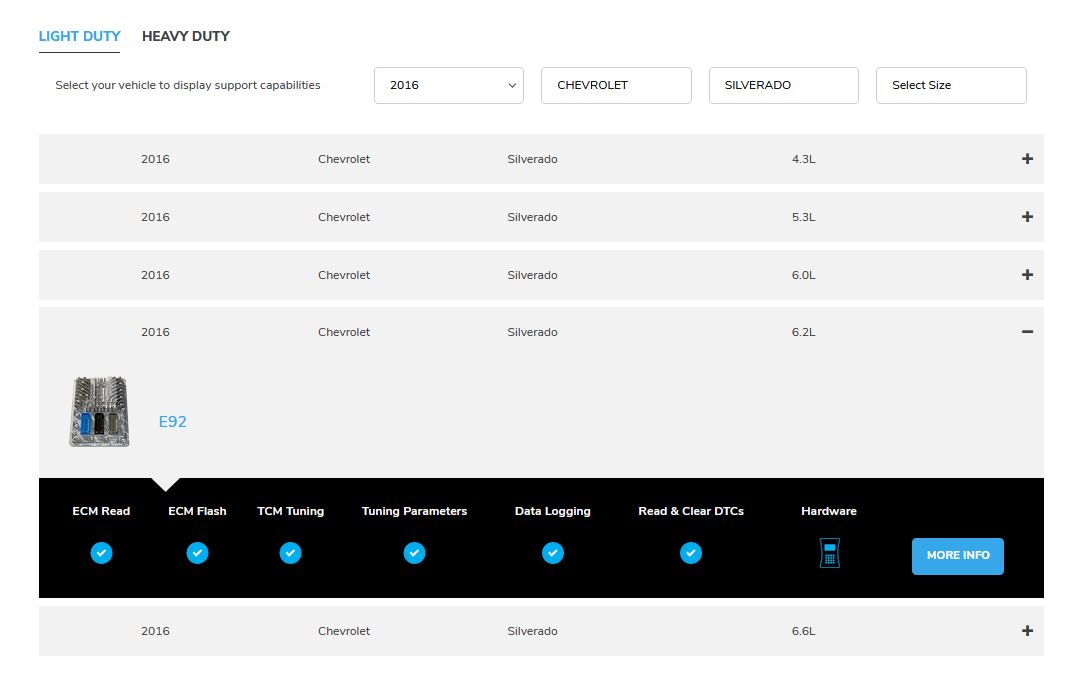Switch to the HEAVY DUTY tab

pos(186,37)
